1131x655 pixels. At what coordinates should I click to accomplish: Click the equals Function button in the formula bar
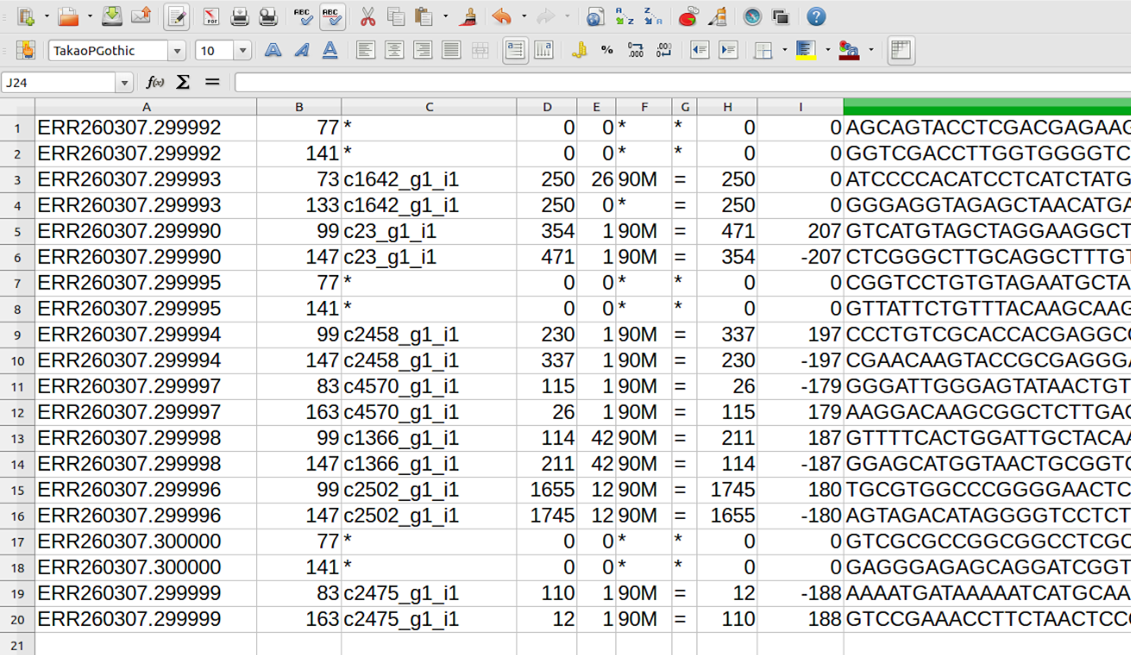212,82
